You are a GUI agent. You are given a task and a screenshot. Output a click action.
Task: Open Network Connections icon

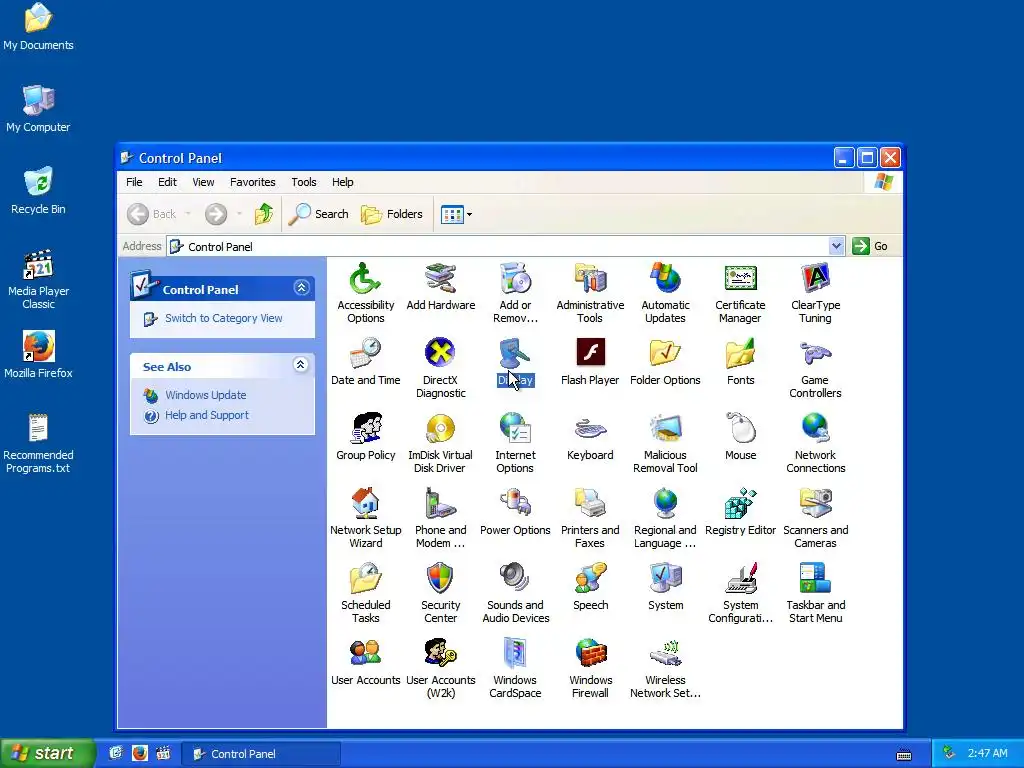816,428
